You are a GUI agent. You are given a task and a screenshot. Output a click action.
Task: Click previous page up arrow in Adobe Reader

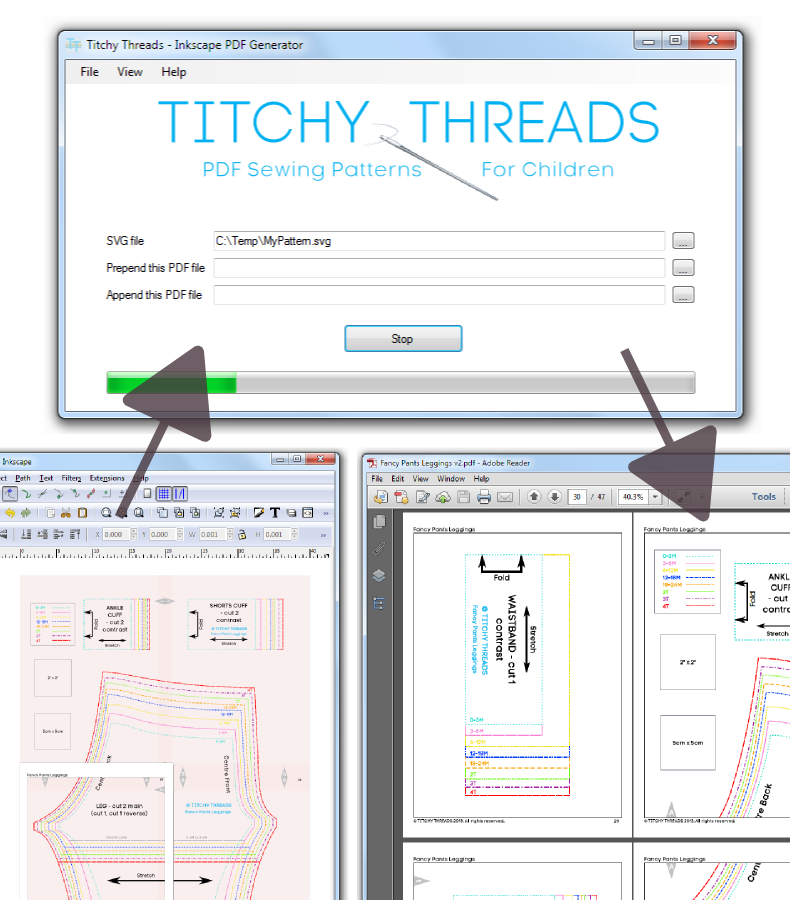(534, 496)
